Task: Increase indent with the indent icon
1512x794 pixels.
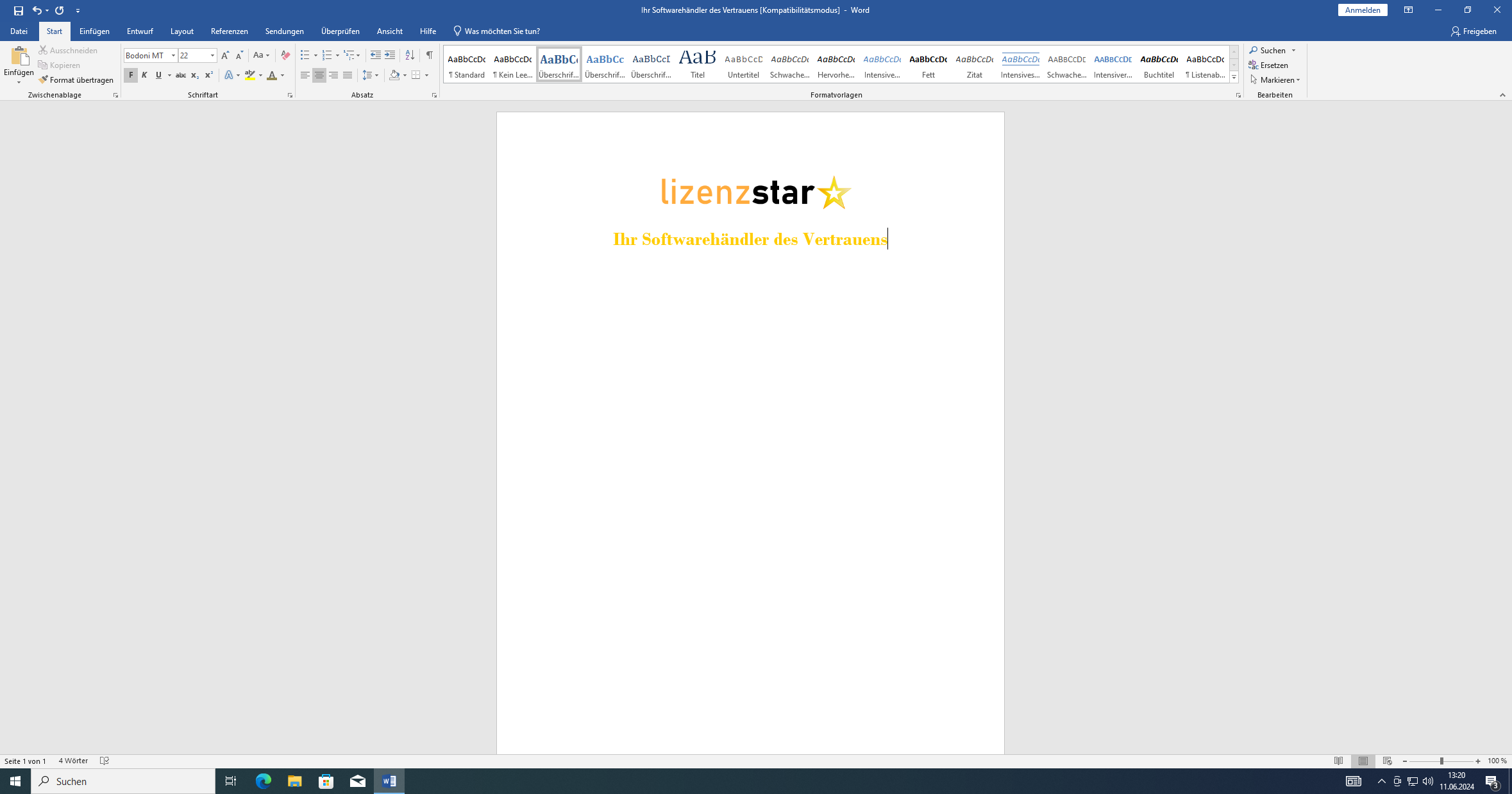Action: pyautogui.click(x=390, y=55)
